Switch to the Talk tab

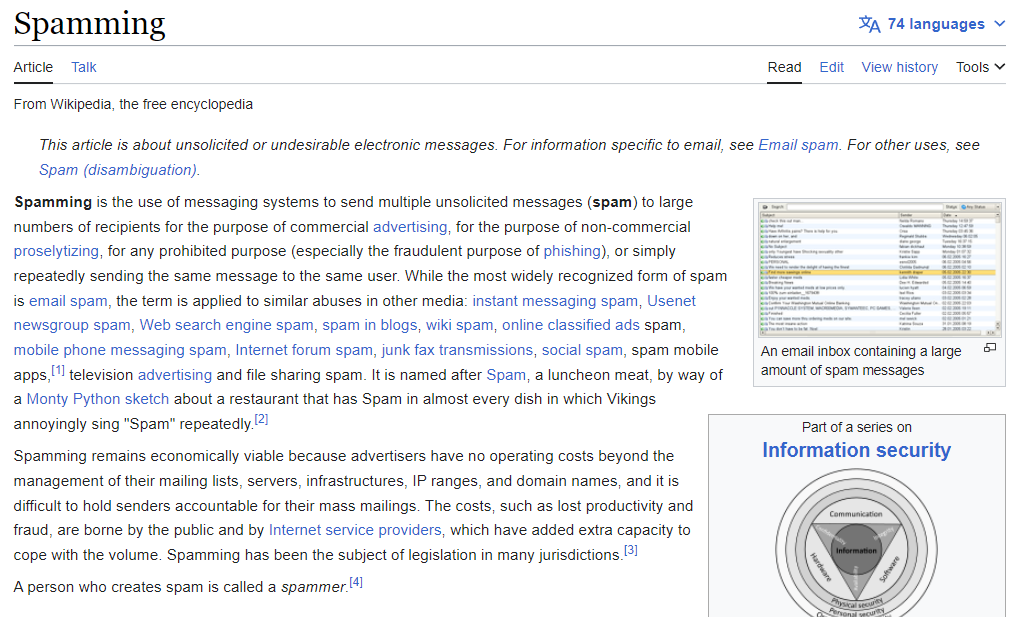[84, 67]
